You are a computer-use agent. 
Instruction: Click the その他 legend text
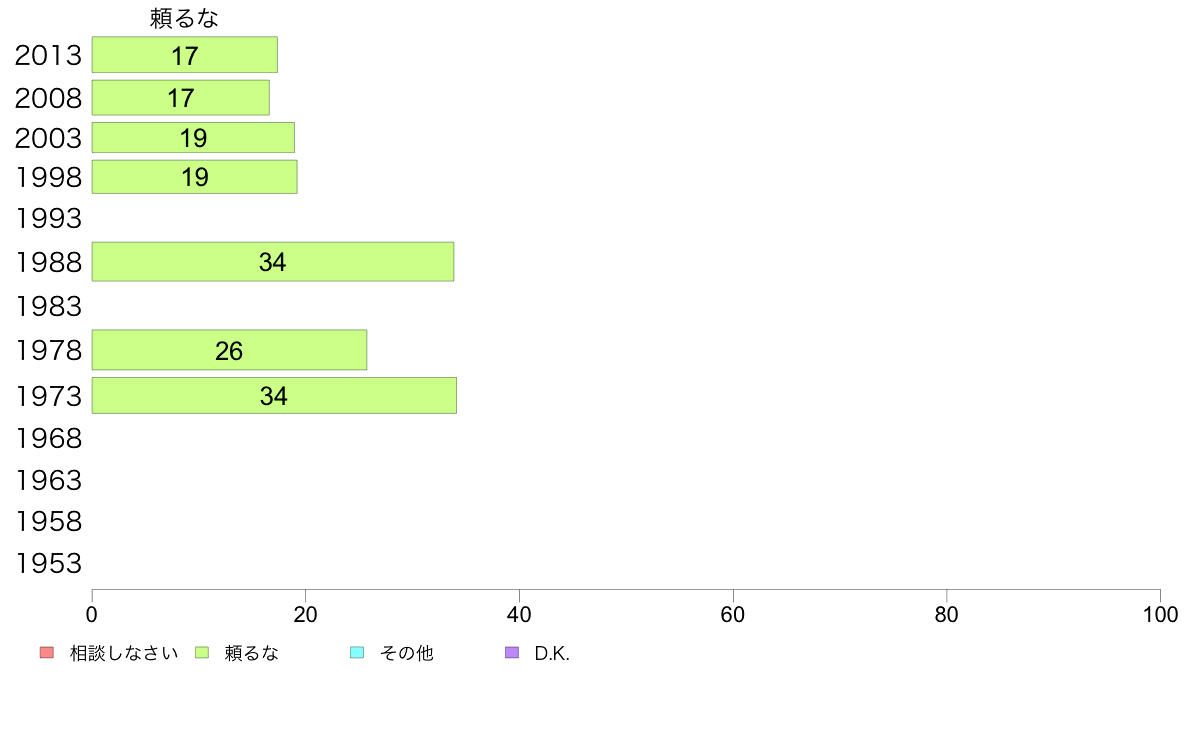(x=406, y=653)
